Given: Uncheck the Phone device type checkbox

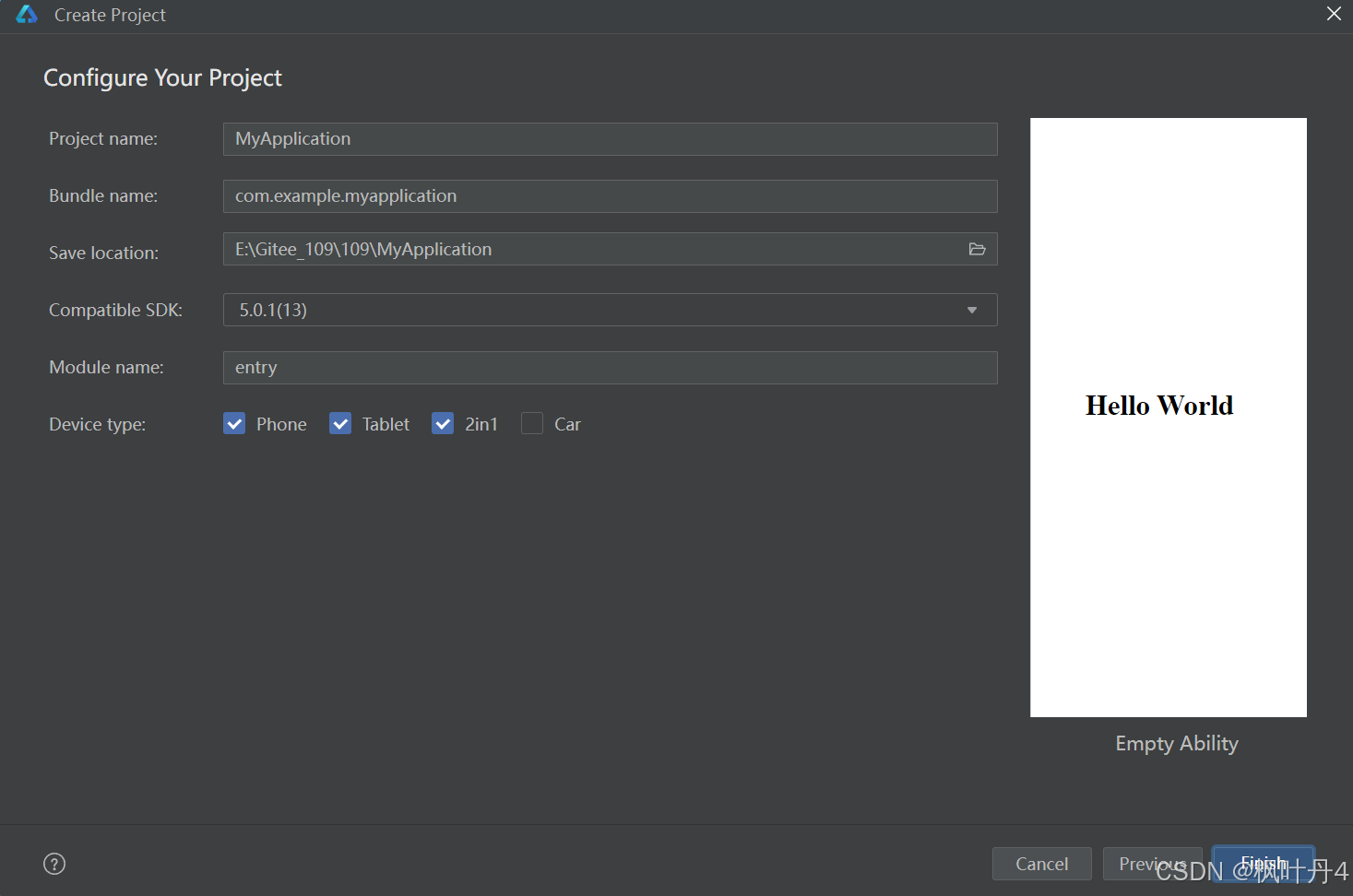Looking at the screenshot, I should click(234, 424).
